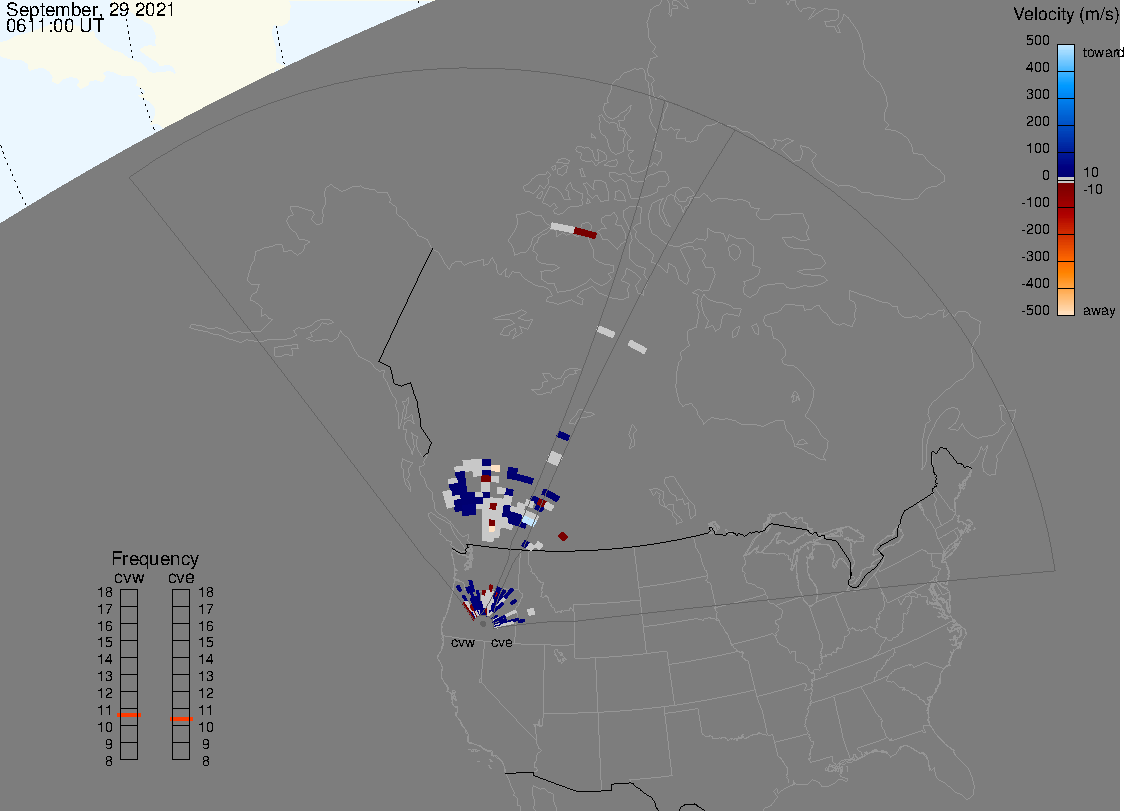
Task: Pick the sky blue 300–400 color bar segment
Action: coord(1066,85)
